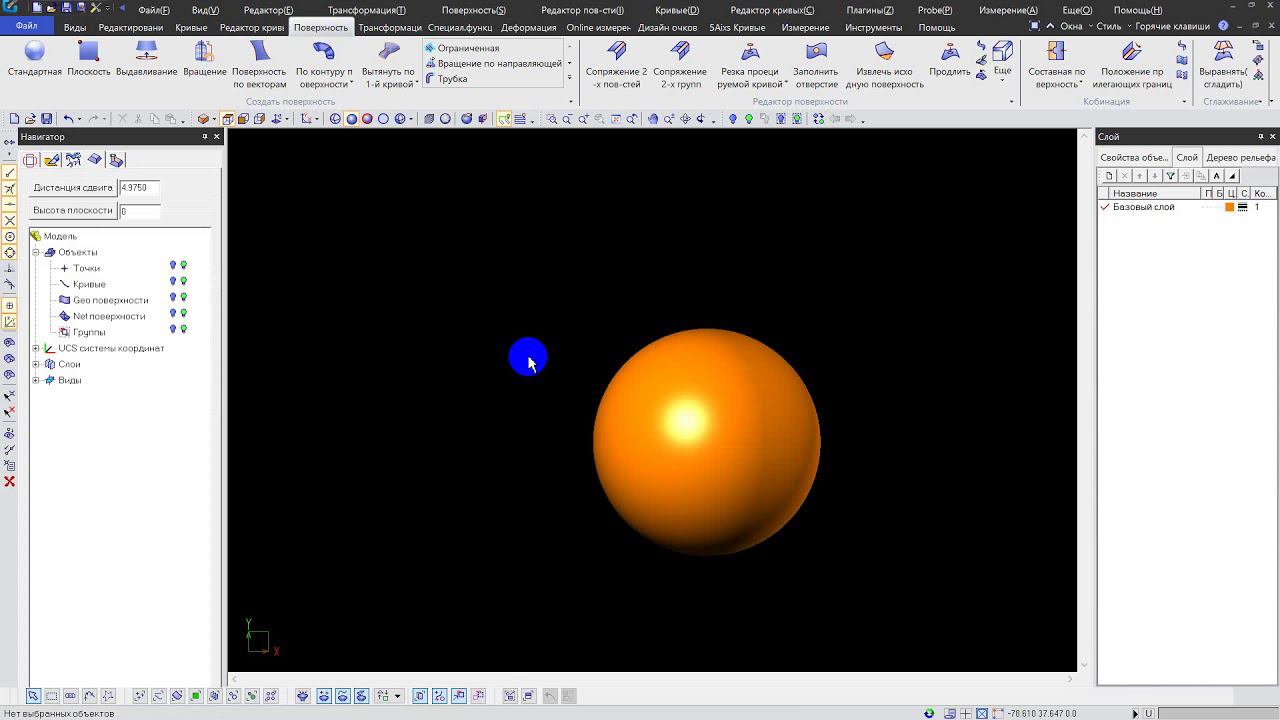Open the help question mark icon

tap(1223, 26)
